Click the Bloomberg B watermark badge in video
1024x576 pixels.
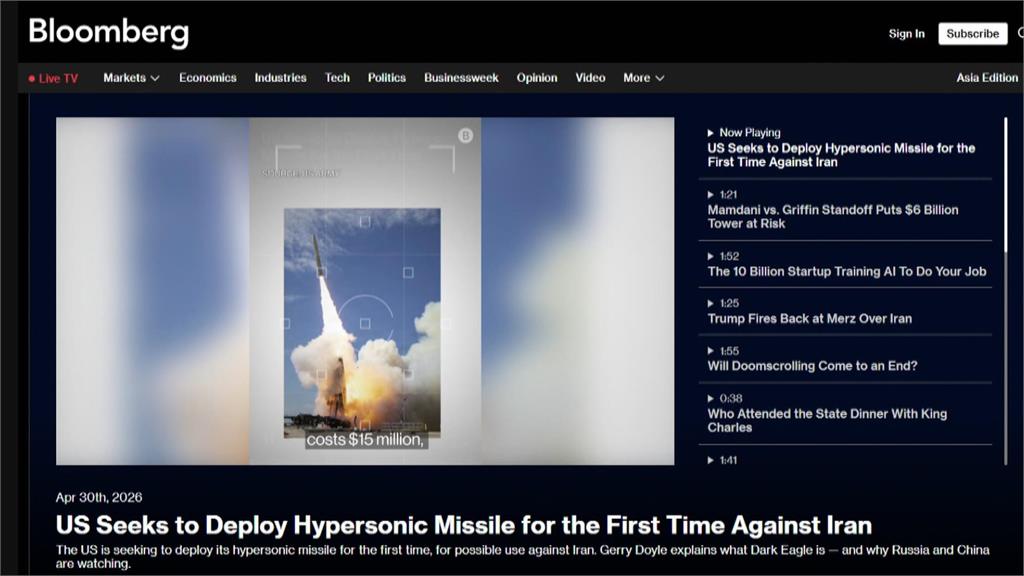465,135
